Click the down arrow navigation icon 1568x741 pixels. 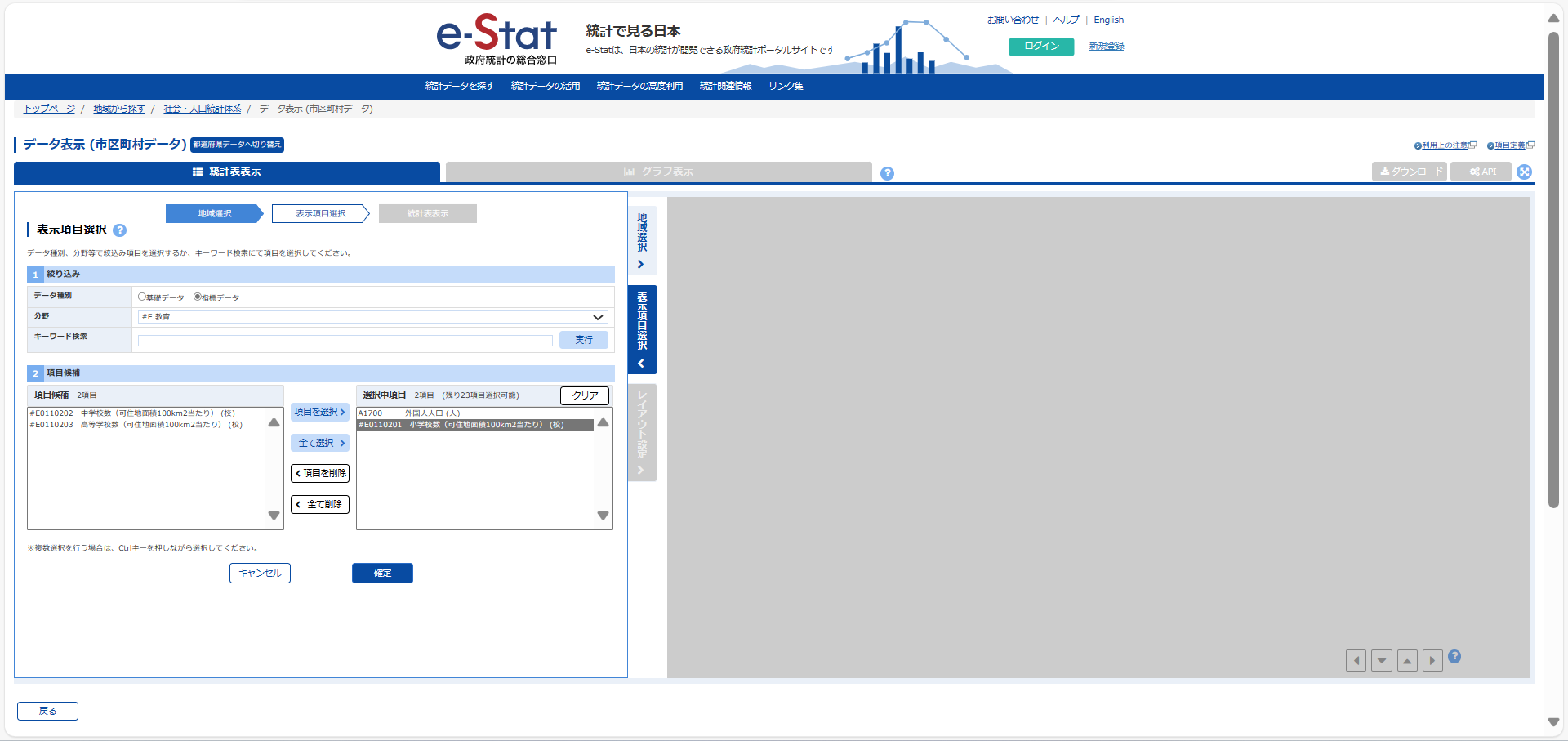tap(1381, 660)
